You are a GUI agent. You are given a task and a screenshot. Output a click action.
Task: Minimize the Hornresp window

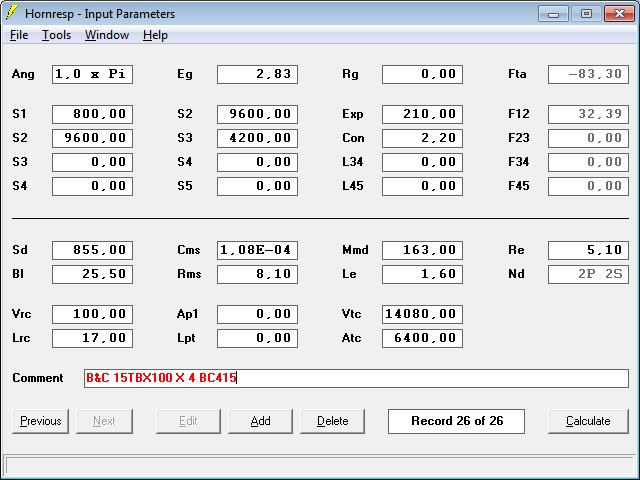tap(553, 13)
